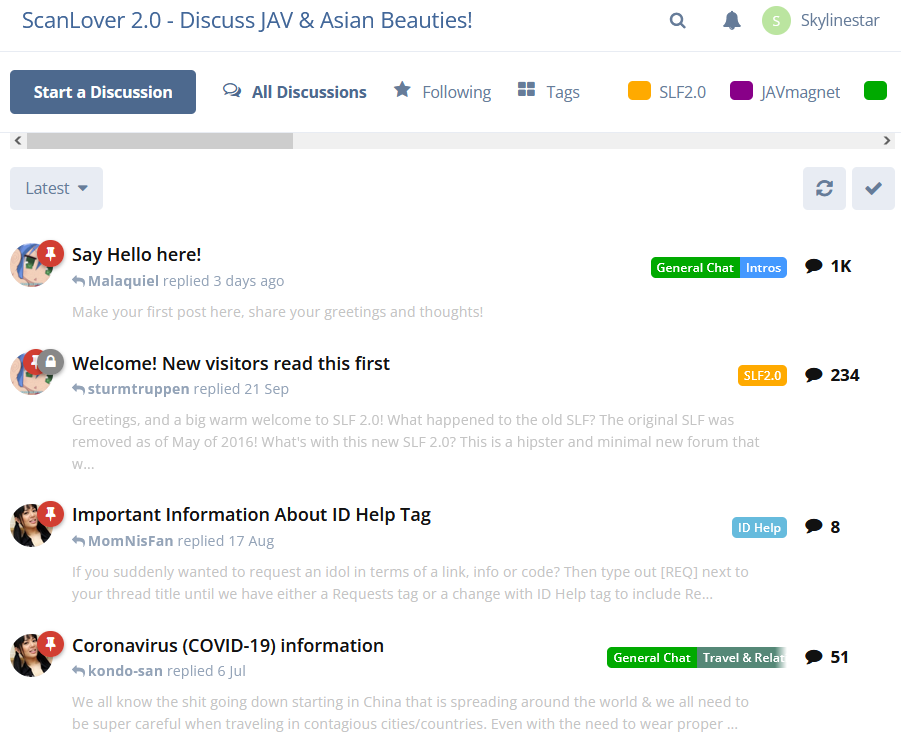Select the All Discussions tab
The image size is (901, 741).
coord(295,92)
